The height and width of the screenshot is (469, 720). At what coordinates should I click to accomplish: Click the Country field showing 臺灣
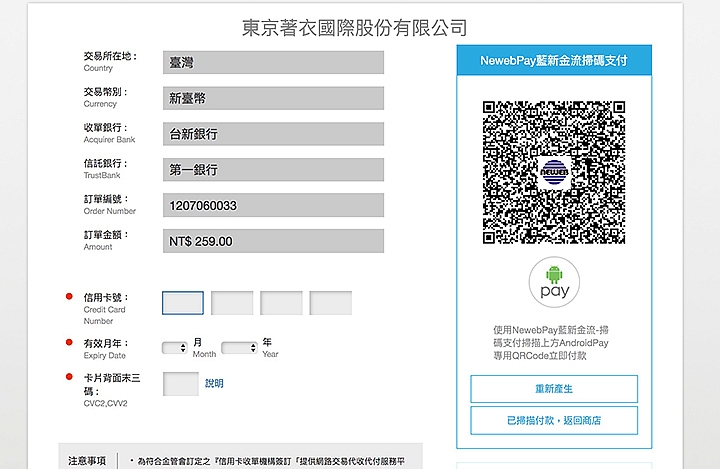pyautogui.click(x=273, y=62)
